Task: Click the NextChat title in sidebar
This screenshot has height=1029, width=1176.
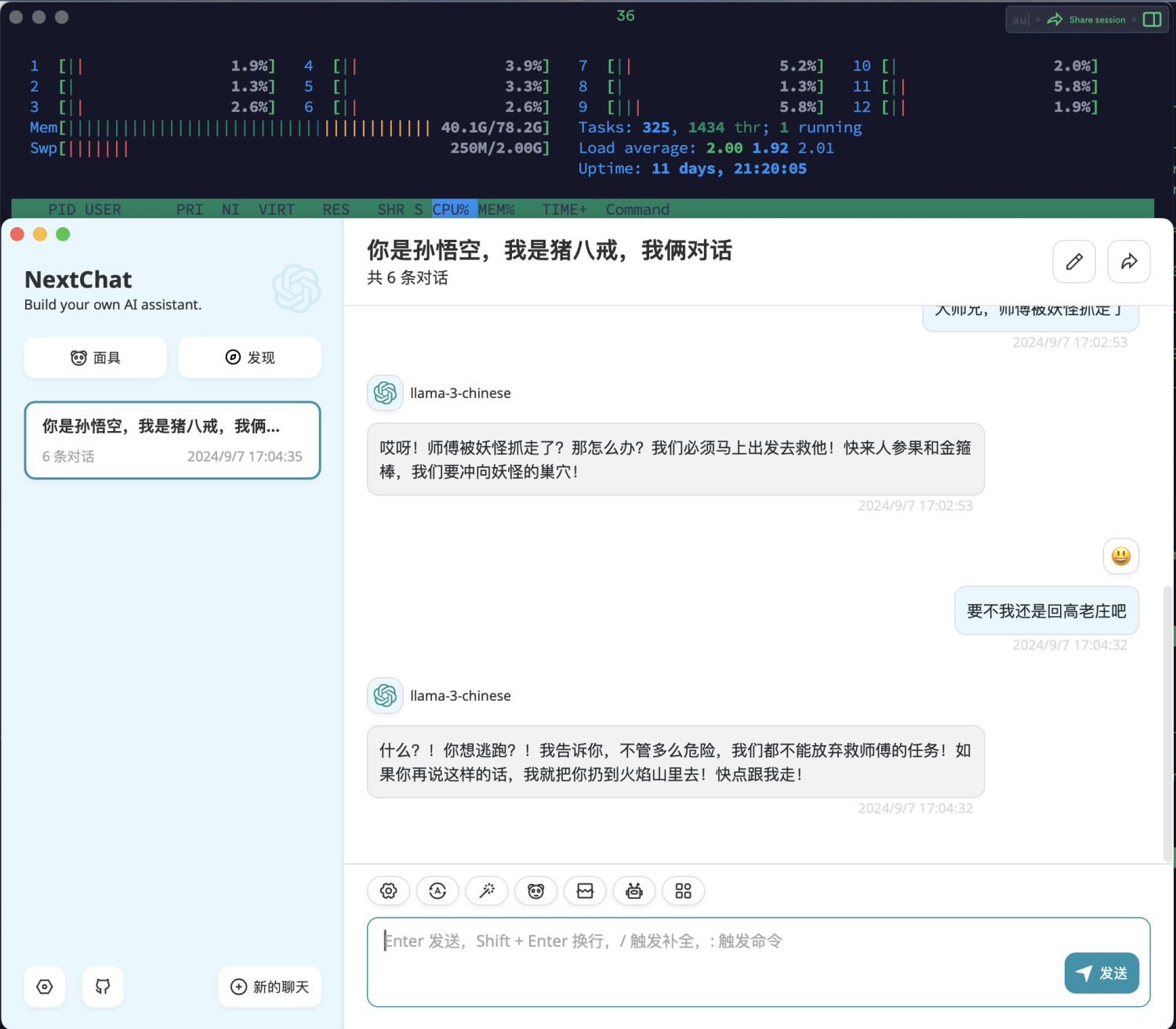Action: (78, 280)
